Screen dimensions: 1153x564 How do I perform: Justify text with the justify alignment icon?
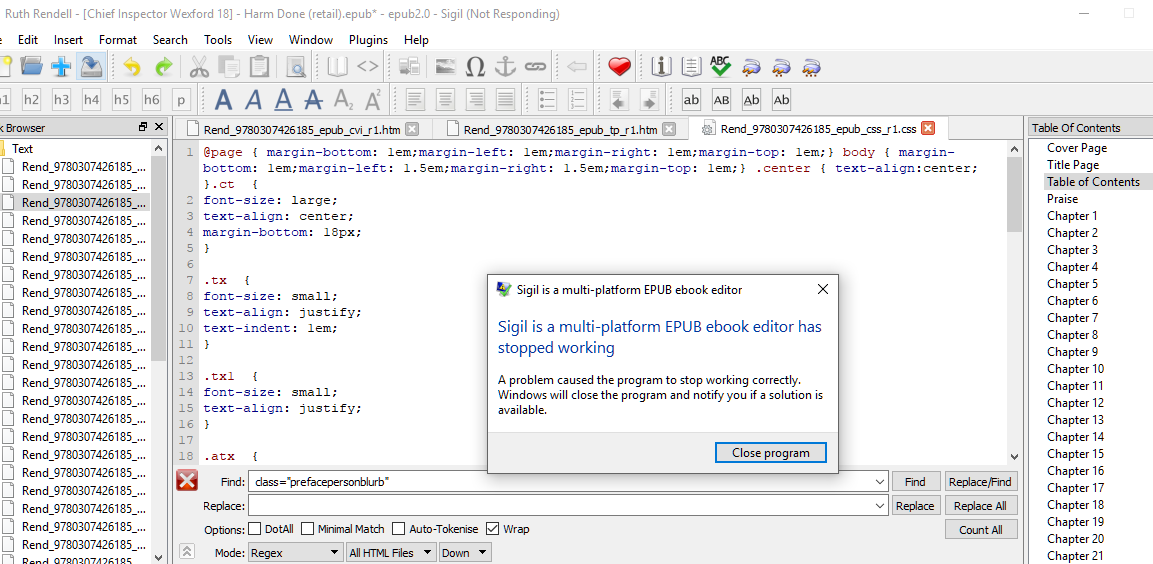tap(505, 99)
